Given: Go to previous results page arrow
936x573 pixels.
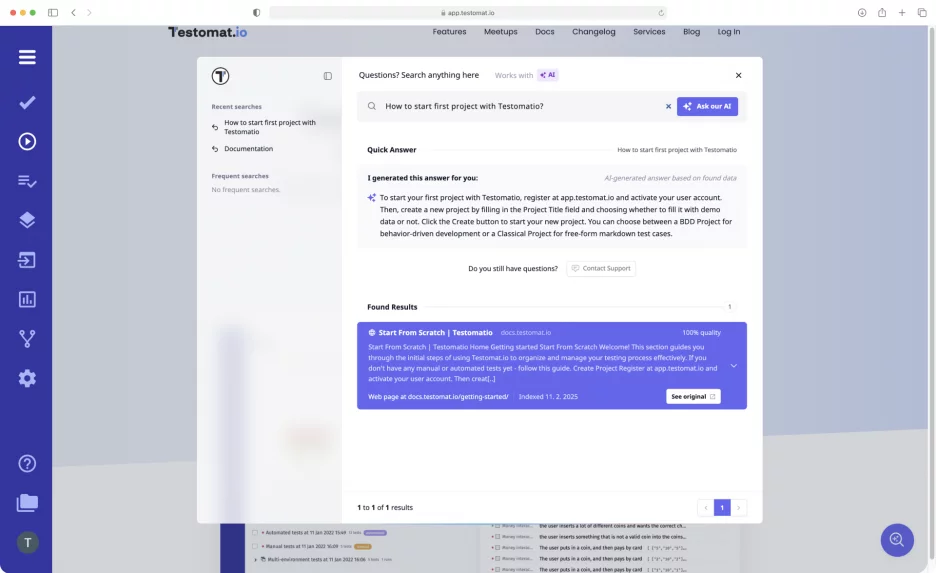Looking at the screenshot, I should [x=705, y=508].
